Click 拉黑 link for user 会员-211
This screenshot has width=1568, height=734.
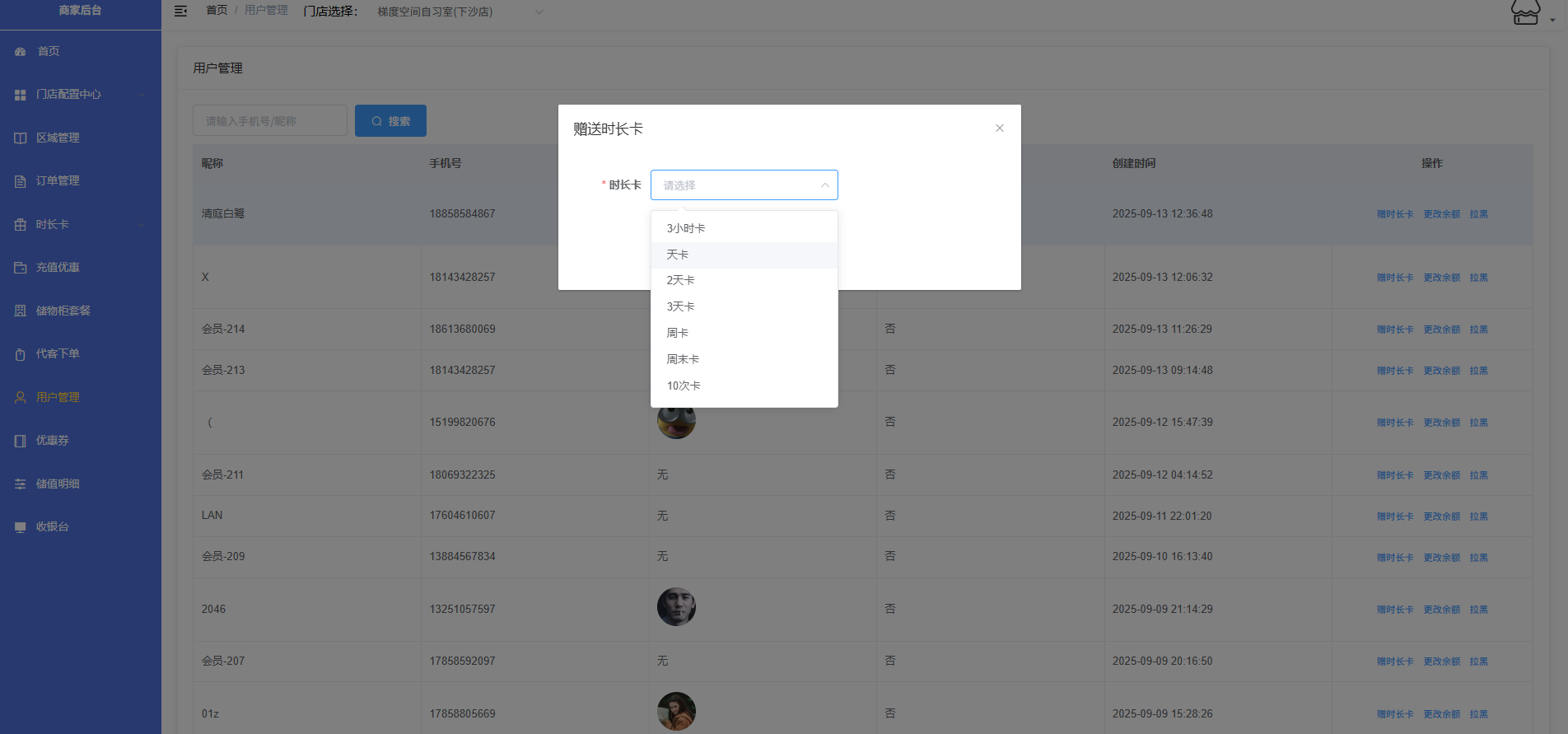[1478, 475]
